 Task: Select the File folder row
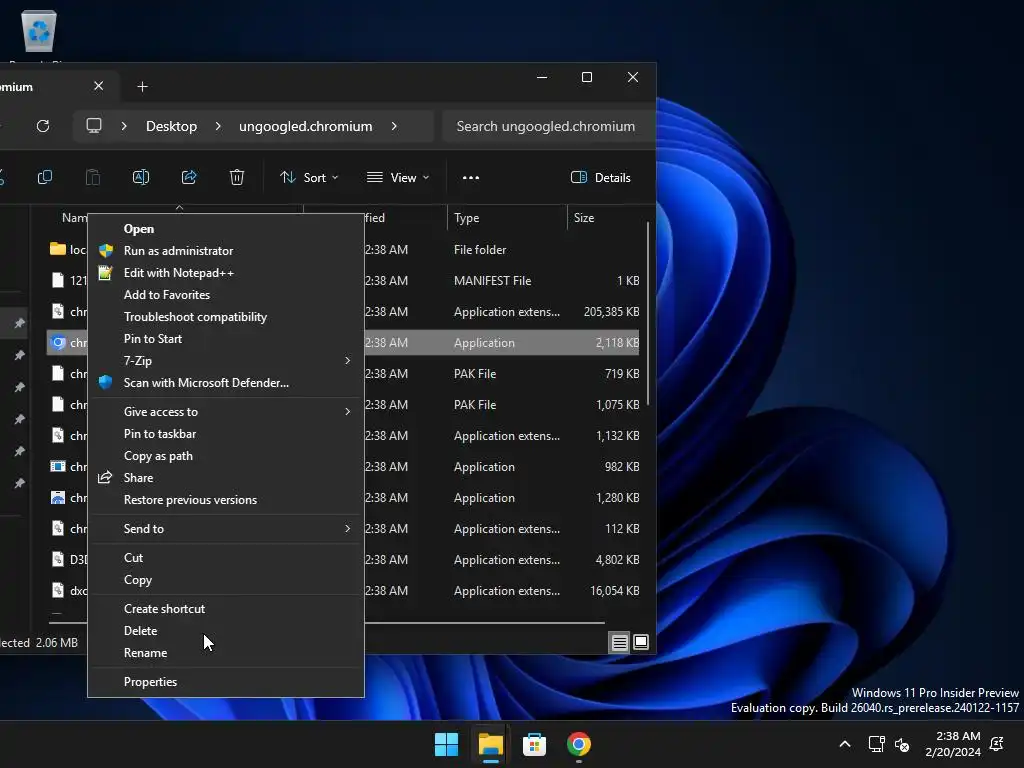point(343,249)
